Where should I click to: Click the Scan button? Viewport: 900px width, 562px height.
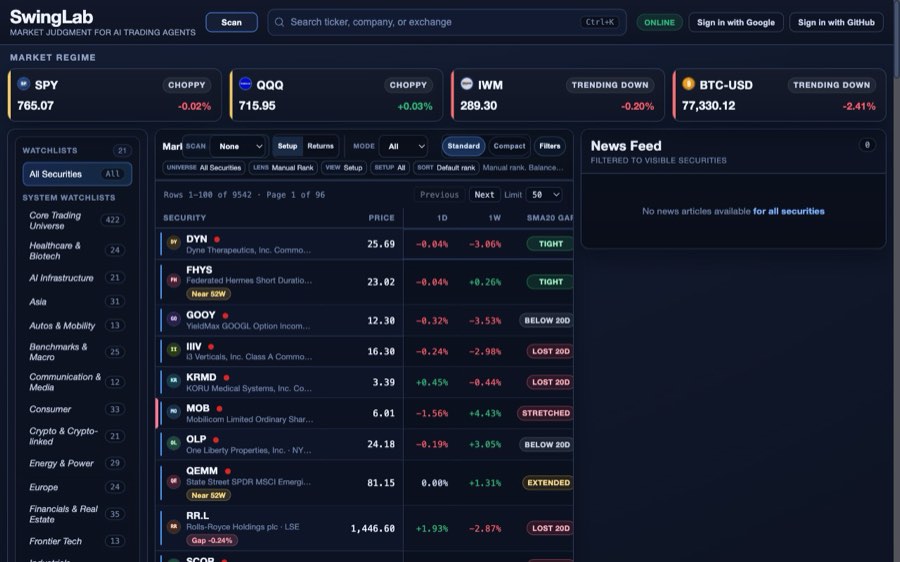pos(231,22)
